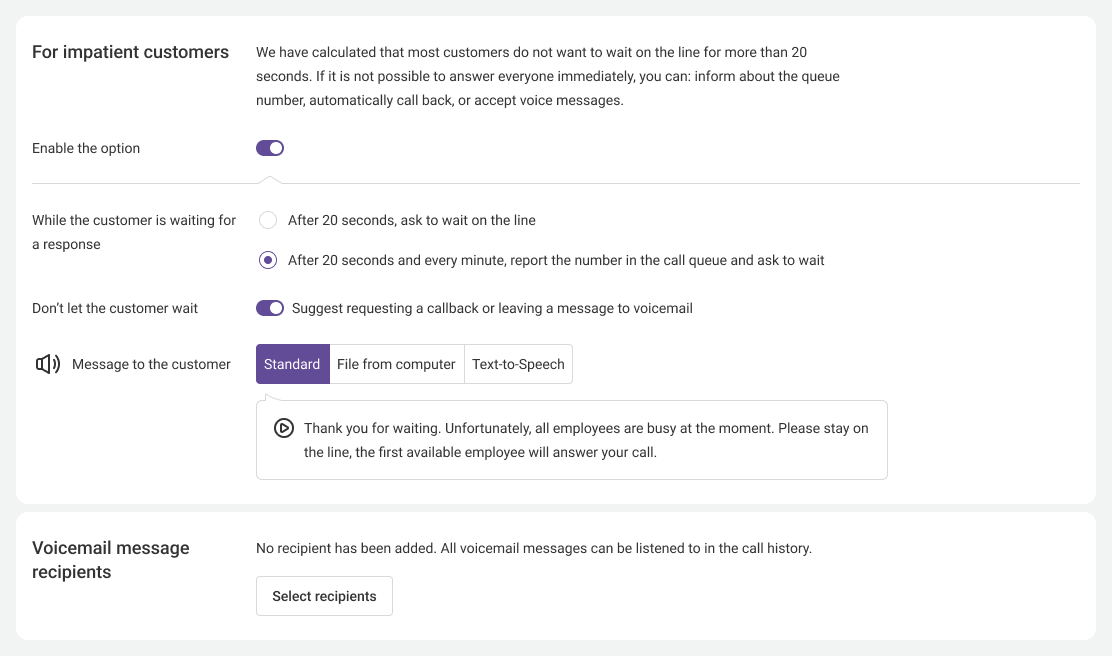Click the Don't let the customer wait label
The image size is (1112, 656).
(115, 308)
